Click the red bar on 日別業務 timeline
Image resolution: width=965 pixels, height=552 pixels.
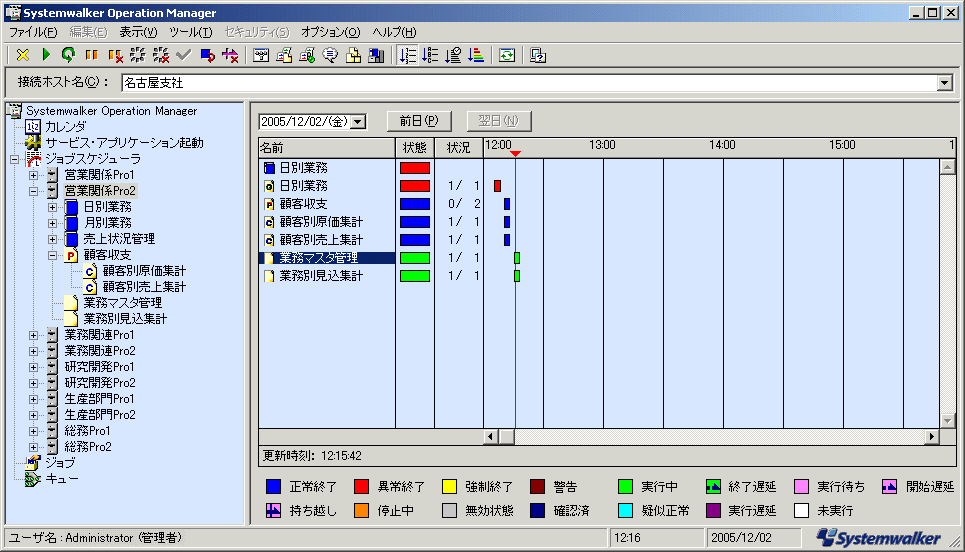point(497,186)
